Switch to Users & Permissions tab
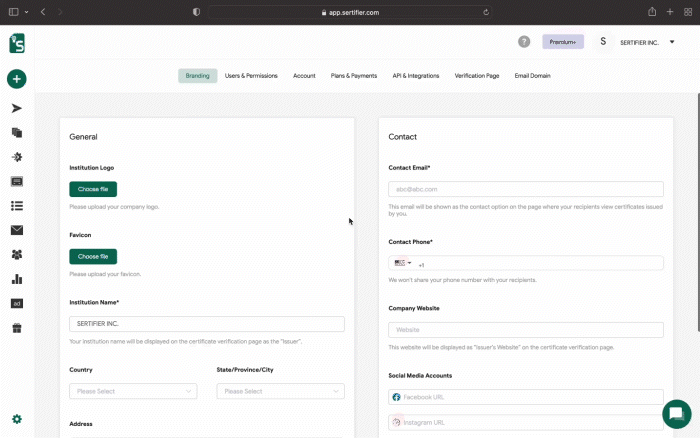This screenshot has height=438, width=700. click(251, 76)
